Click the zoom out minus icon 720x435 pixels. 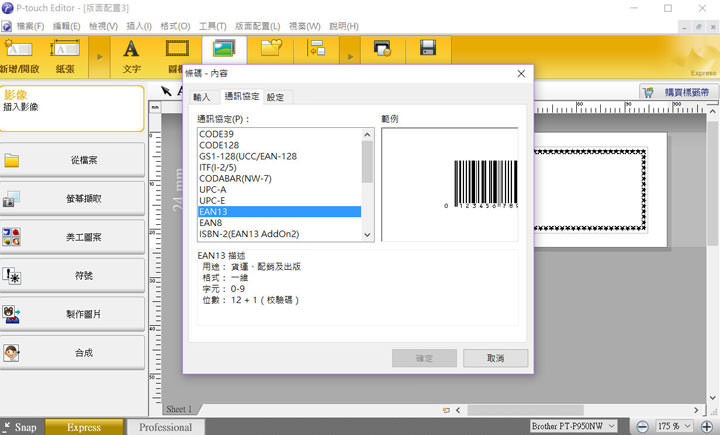coord(641,427)
